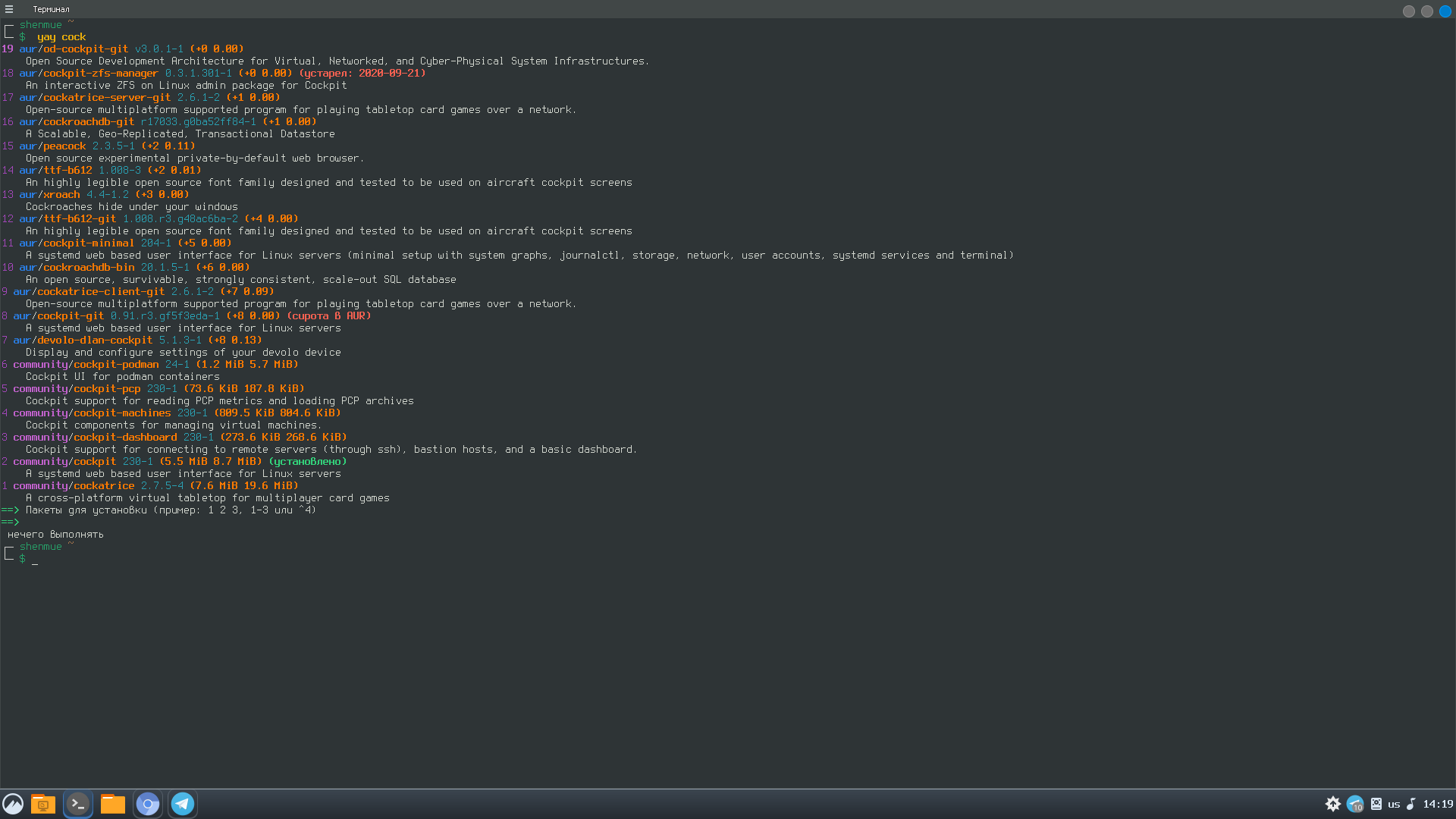This screenshot has height=819, width=1456.
Task: Click the aur/cockpit-git orphaned package line
Action: coord(187,316)
